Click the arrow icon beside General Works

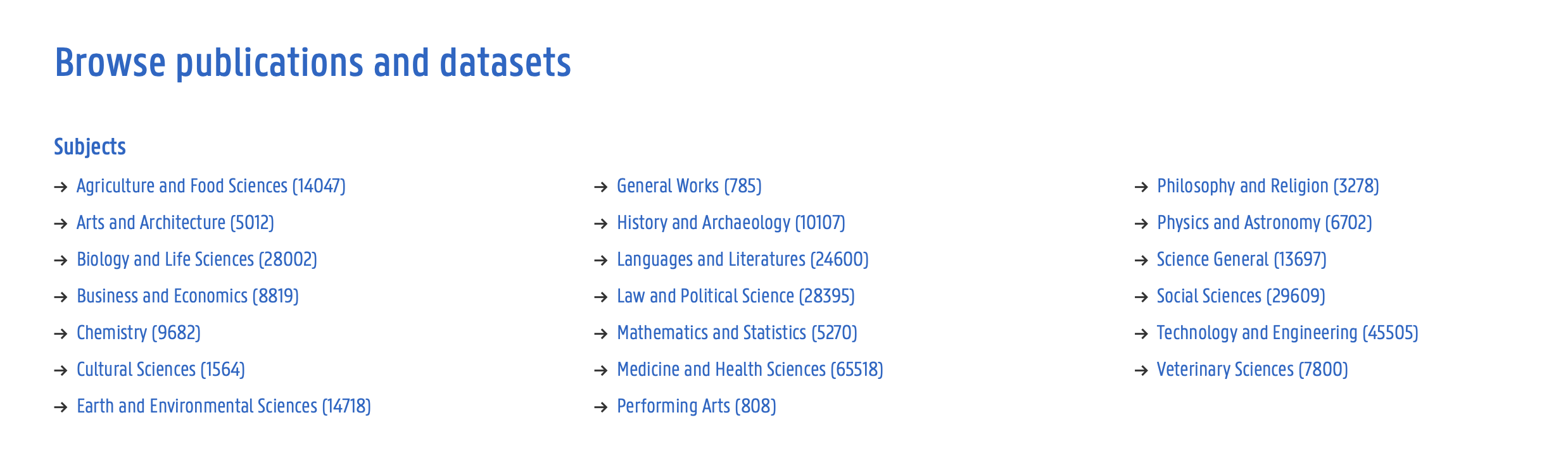click(x=600, y=187)
